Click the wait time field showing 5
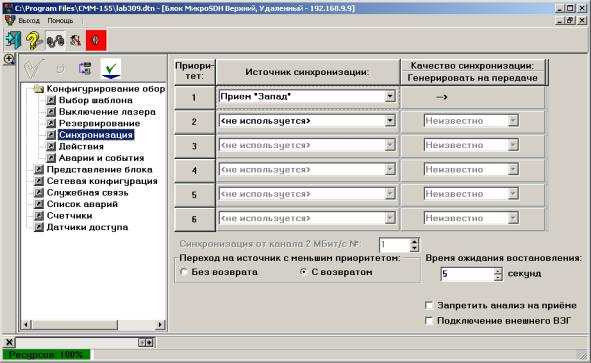591x363 pixels. pyautogui.click(x=467, y=274)
